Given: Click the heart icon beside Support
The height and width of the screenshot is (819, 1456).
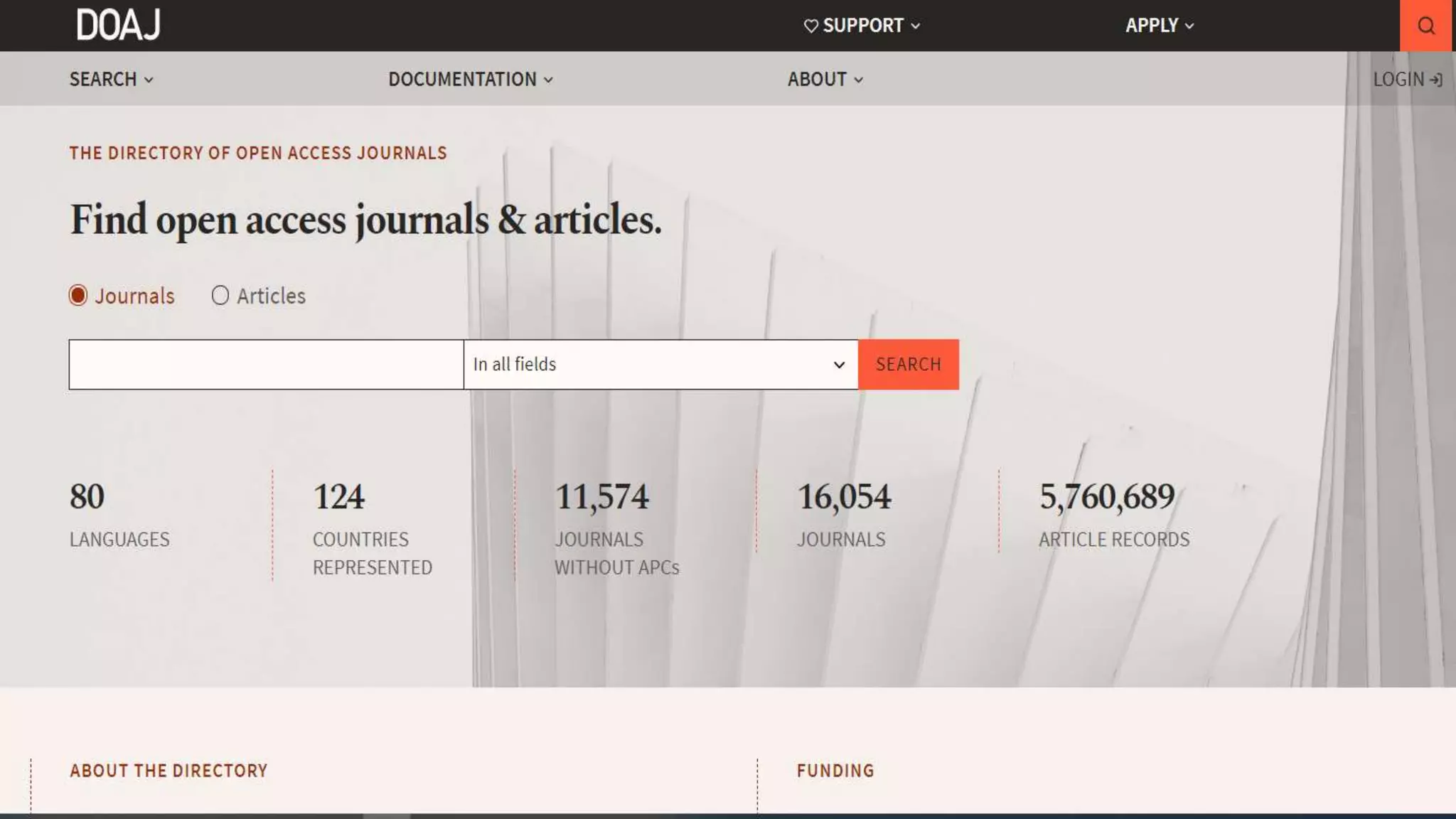Looking at the screenshot, I should tap(810, 26).
